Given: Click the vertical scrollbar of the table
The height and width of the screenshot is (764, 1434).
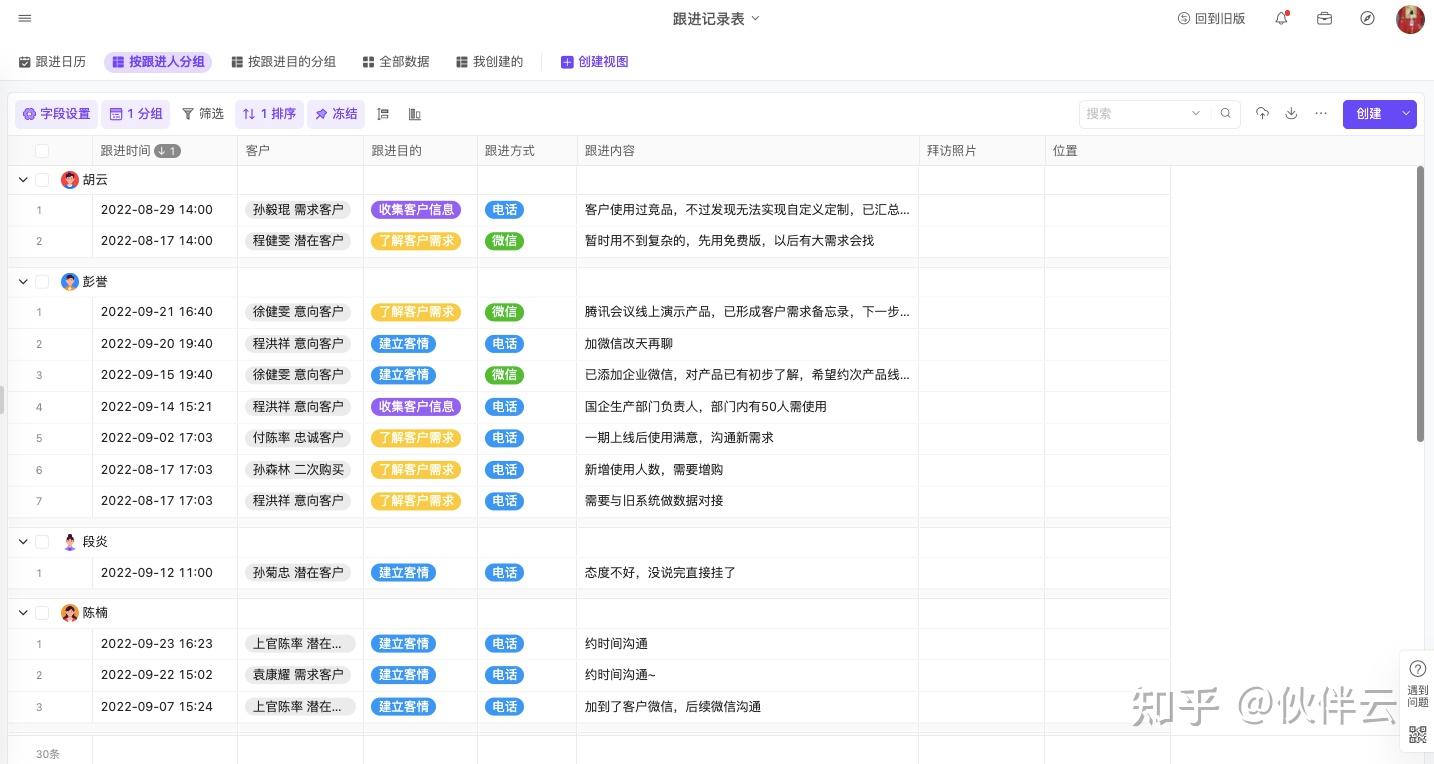Looking at the screenshot, I should [1420, 304].
